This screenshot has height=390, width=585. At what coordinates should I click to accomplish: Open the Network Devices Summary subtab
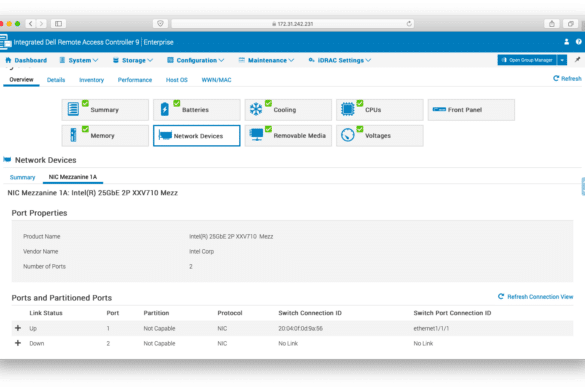(x=22, y=177)
